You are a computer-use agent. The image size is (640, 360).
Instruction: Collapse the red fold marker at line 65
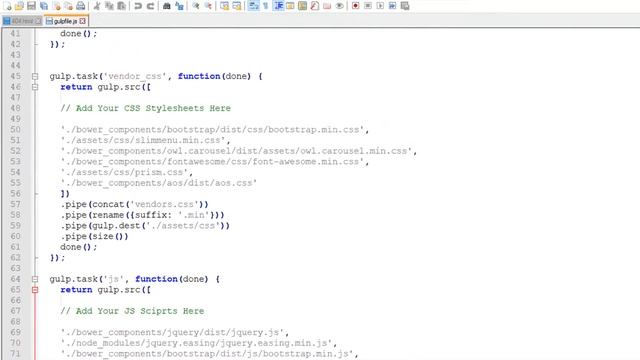pos(35,290)
